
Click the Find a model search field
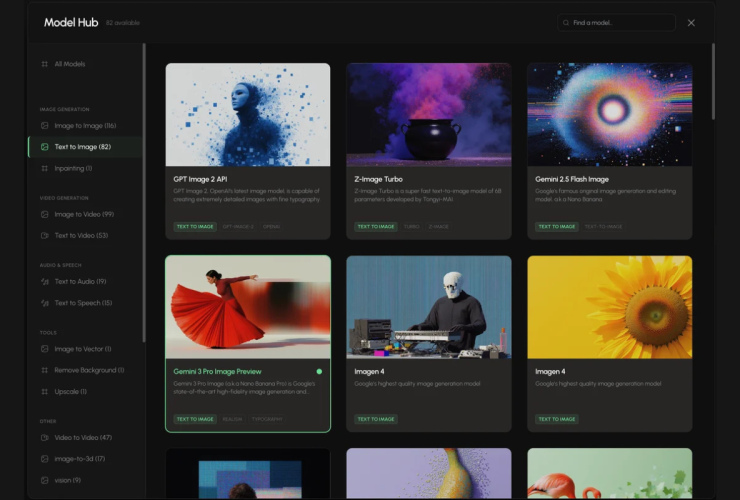616,23
